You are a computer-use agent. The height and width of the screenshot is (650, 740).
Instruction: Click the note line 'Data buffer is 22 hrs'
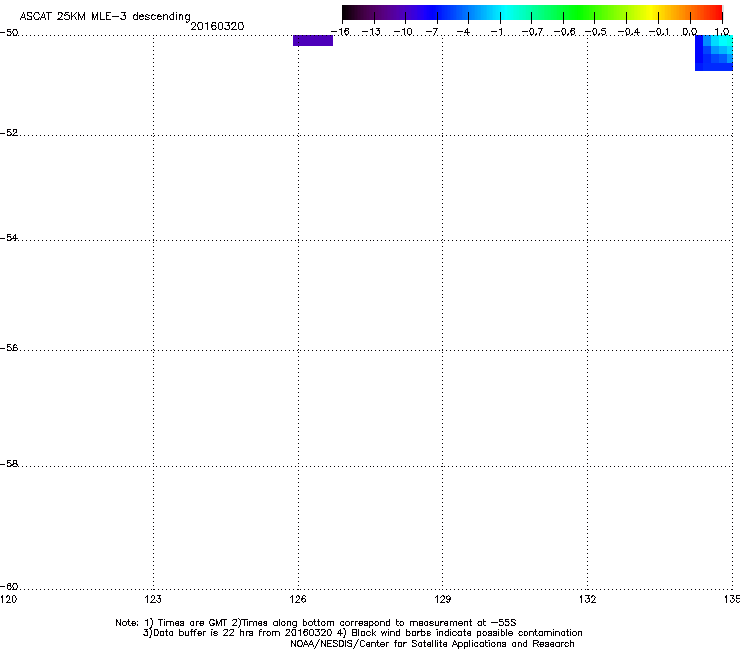click(x=362, y=633)
